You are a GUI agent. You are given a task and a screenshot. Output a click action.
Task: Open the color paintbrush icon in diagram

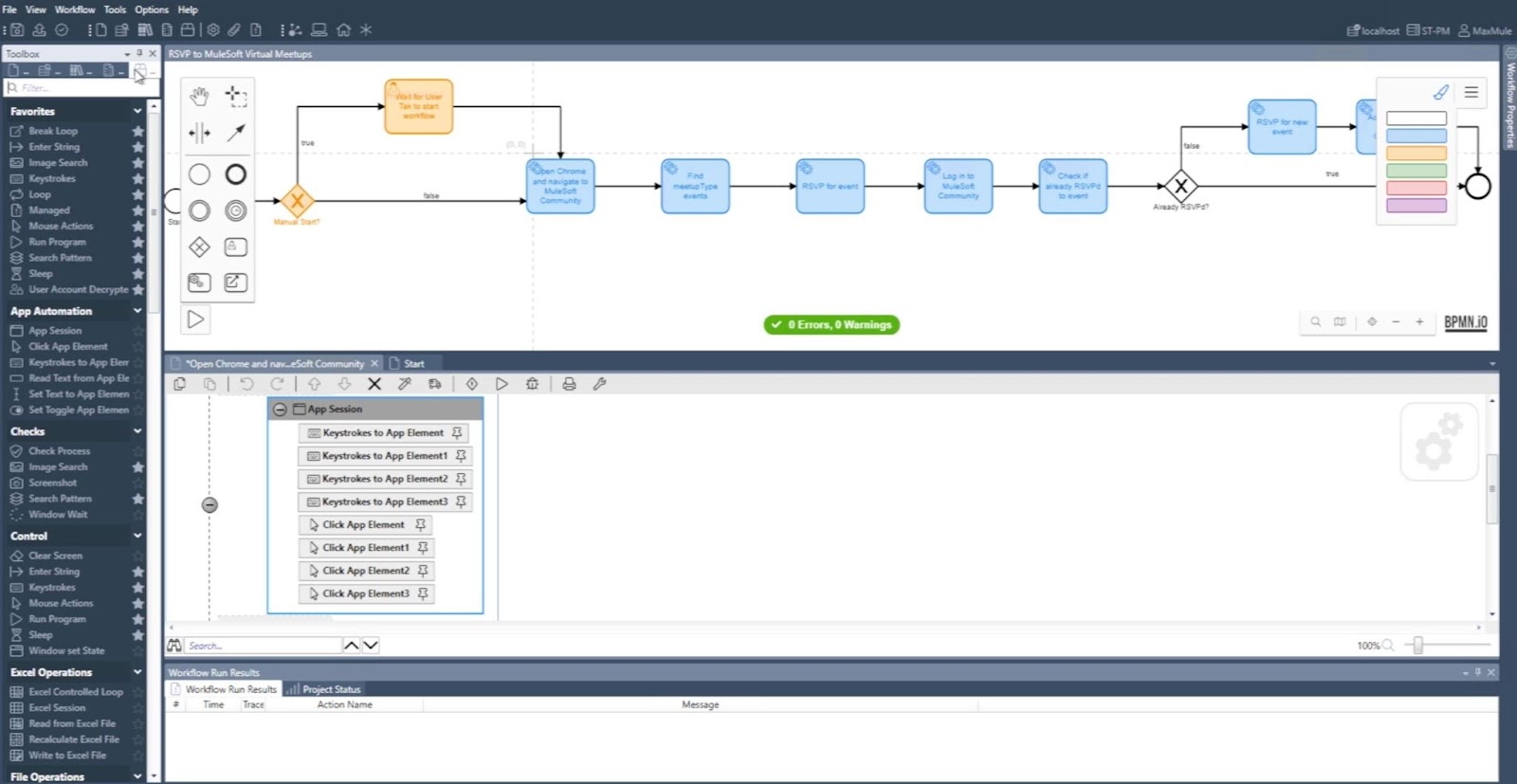pos(1440,92)
